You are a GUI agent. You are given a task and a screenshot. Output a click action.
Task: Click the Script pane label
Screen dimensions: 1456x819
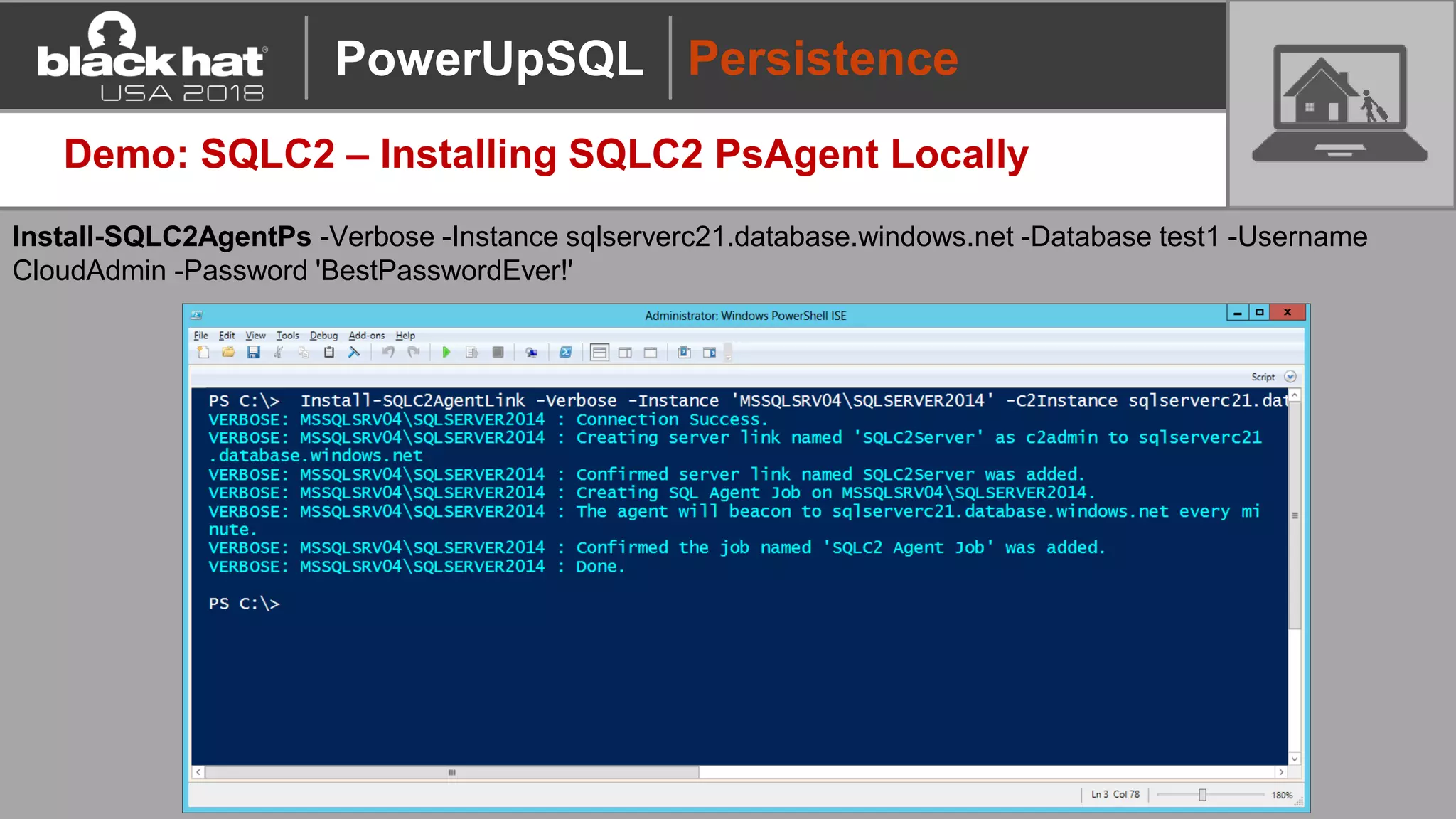coord(1263,377)
